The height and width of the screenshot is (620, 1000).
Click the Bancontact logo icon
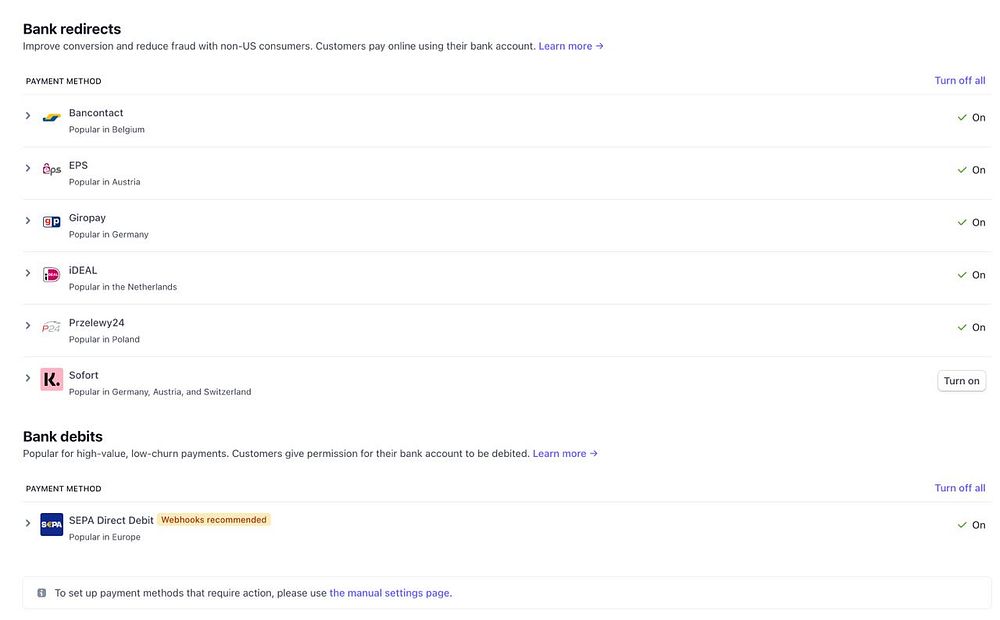click(52, 118)
